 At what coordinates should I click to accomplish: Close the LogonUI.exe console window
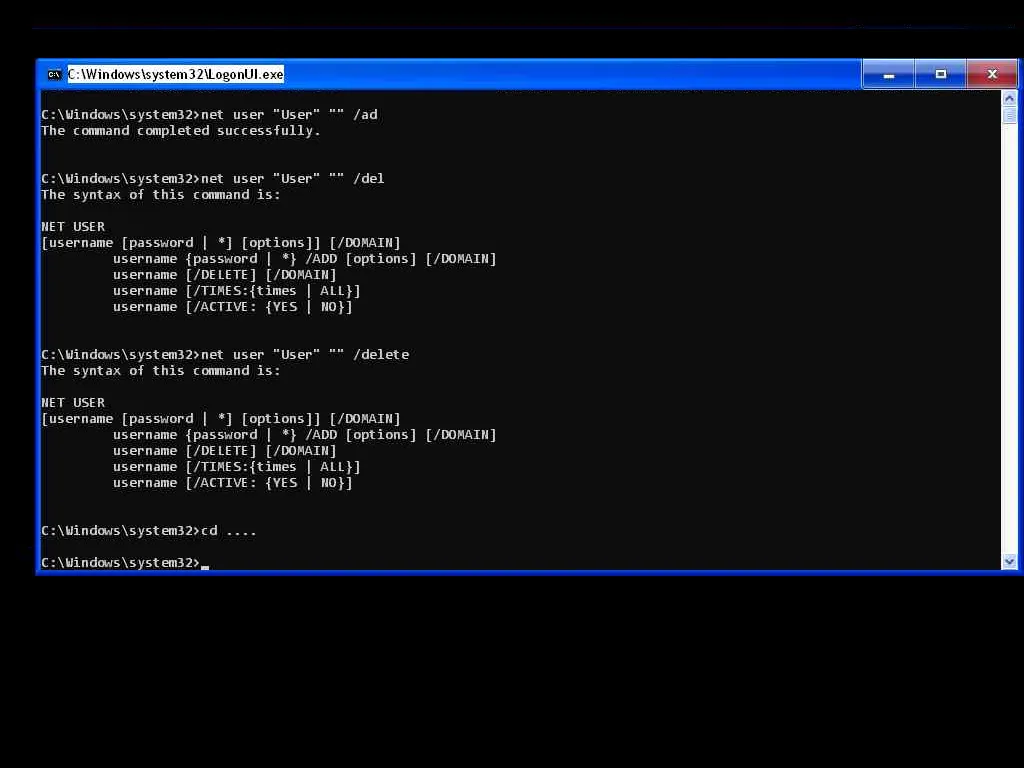[x=992, y=74]
